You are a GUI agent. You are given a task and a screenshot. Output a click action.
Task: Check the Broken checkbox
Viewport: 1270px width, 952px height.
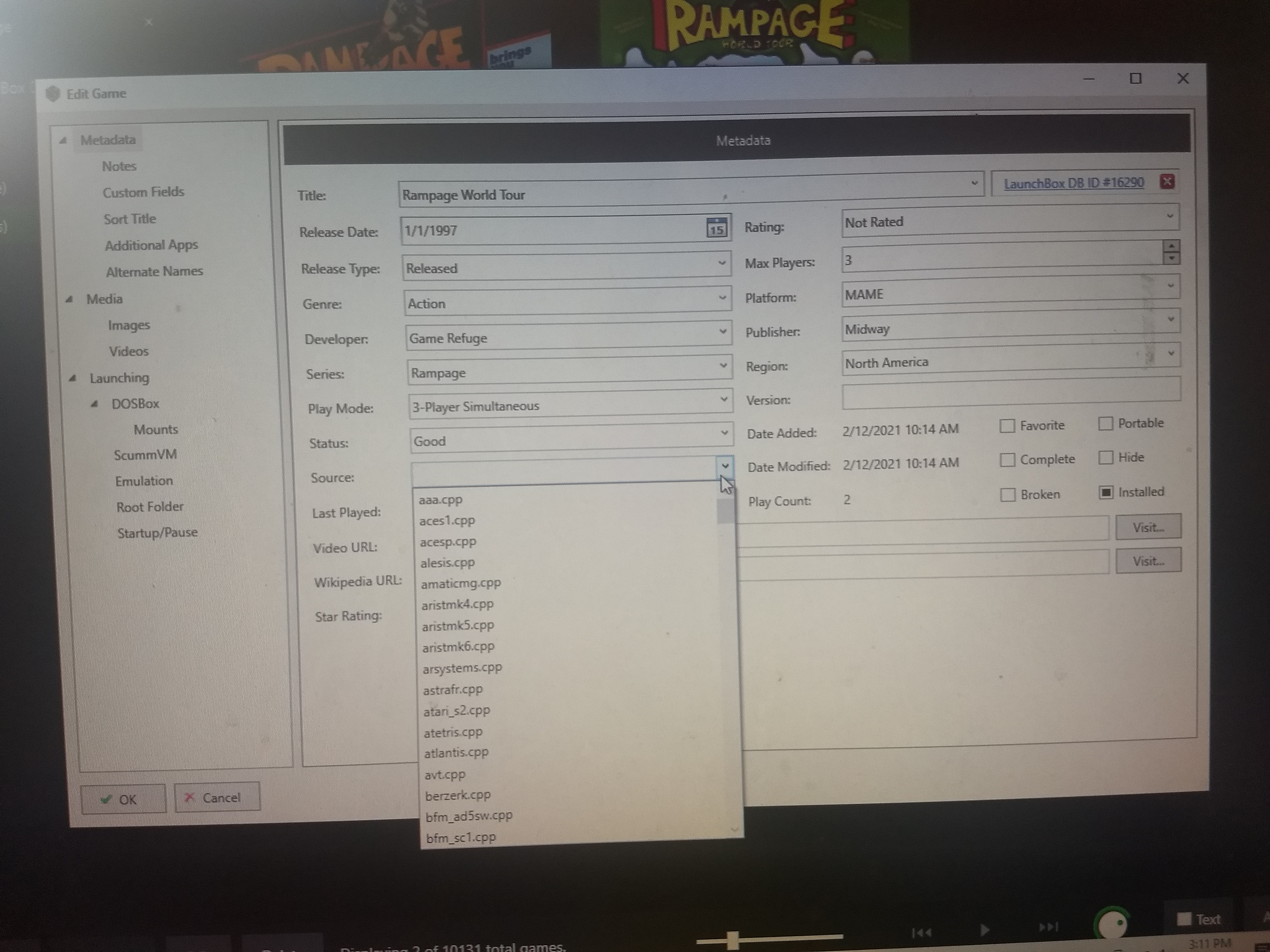coord(1008,495)
